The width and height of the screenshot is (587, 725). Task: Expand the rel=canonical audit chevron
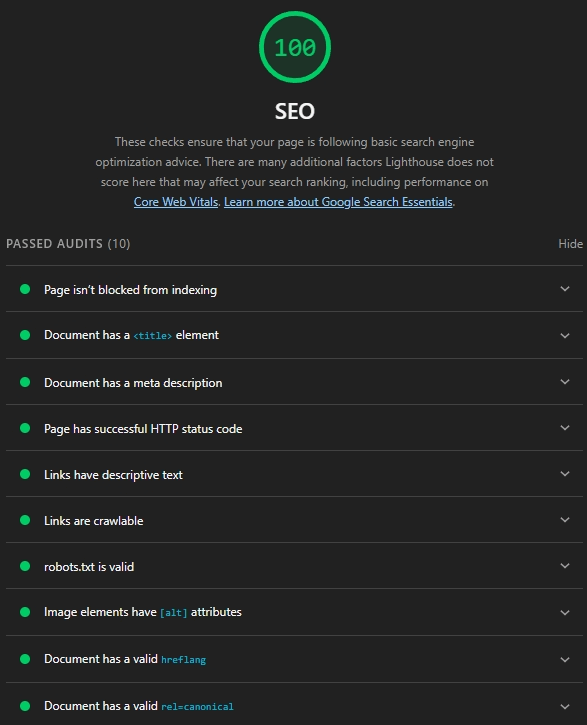point(565,707)
